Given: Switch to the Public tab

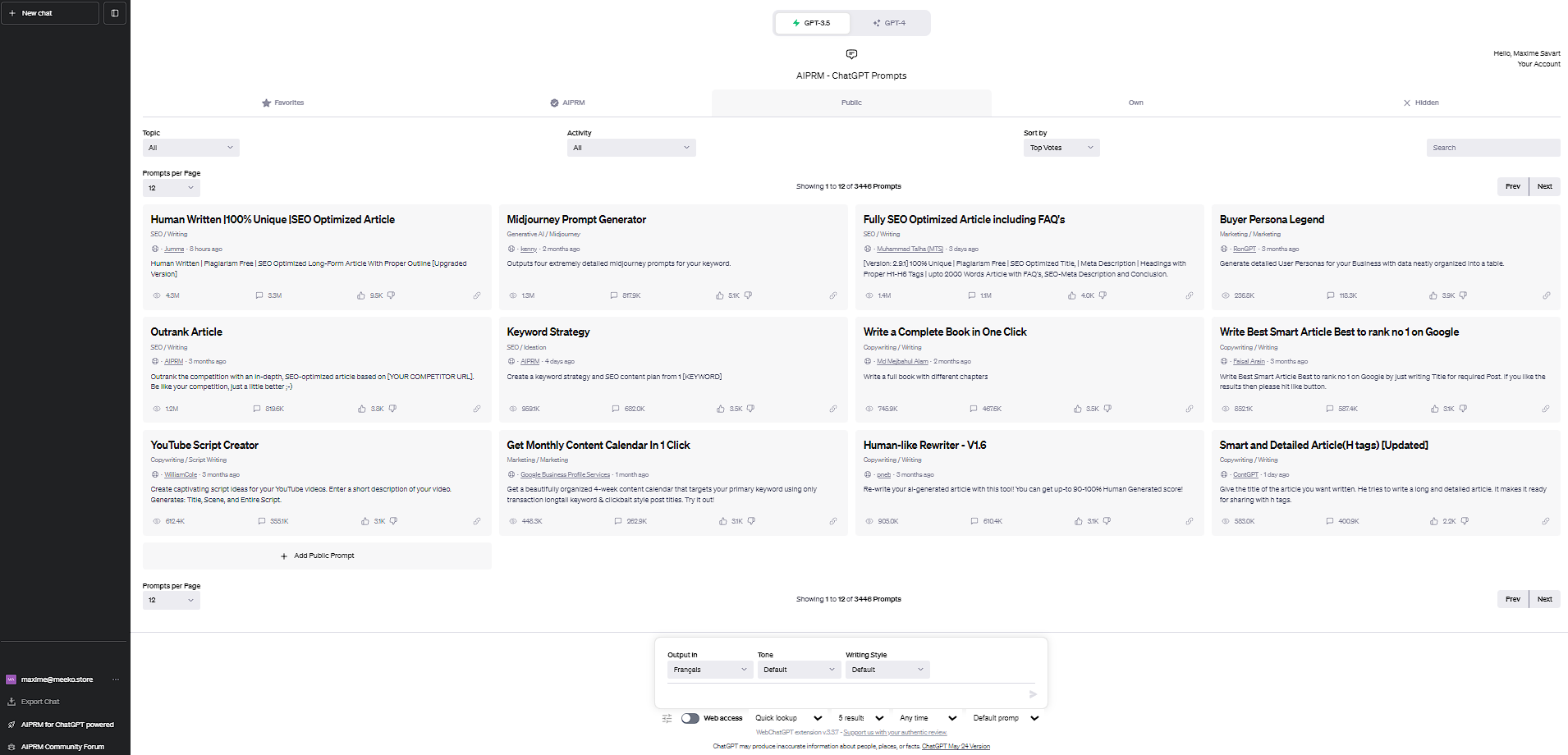Looking at the screenshot, I should click(x=851, y=103).
